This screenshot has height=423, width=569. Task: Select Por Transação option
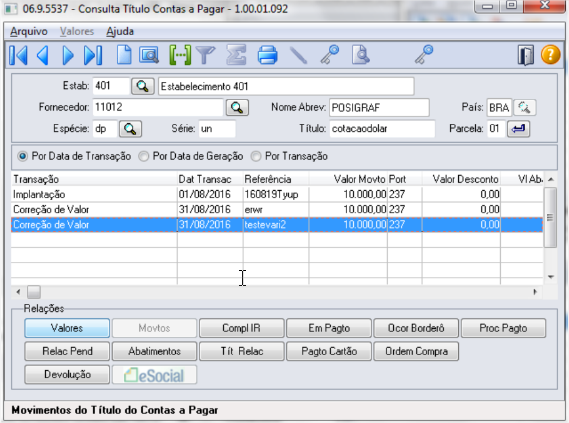[289, 156]
